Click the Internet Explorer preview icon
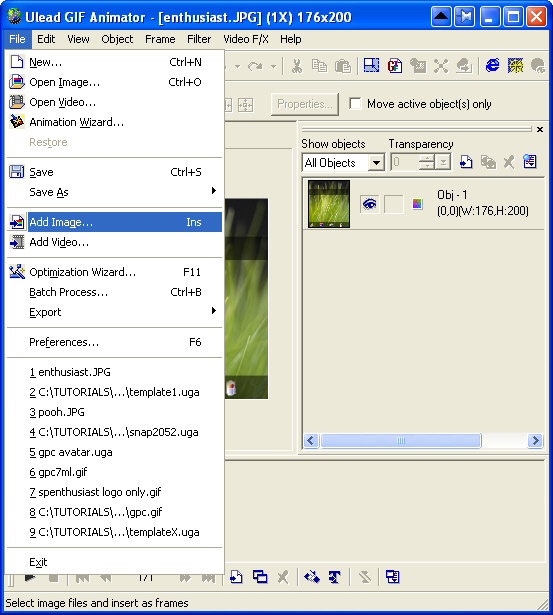Screen dimensions: 553x615 (x=493, y=65)
